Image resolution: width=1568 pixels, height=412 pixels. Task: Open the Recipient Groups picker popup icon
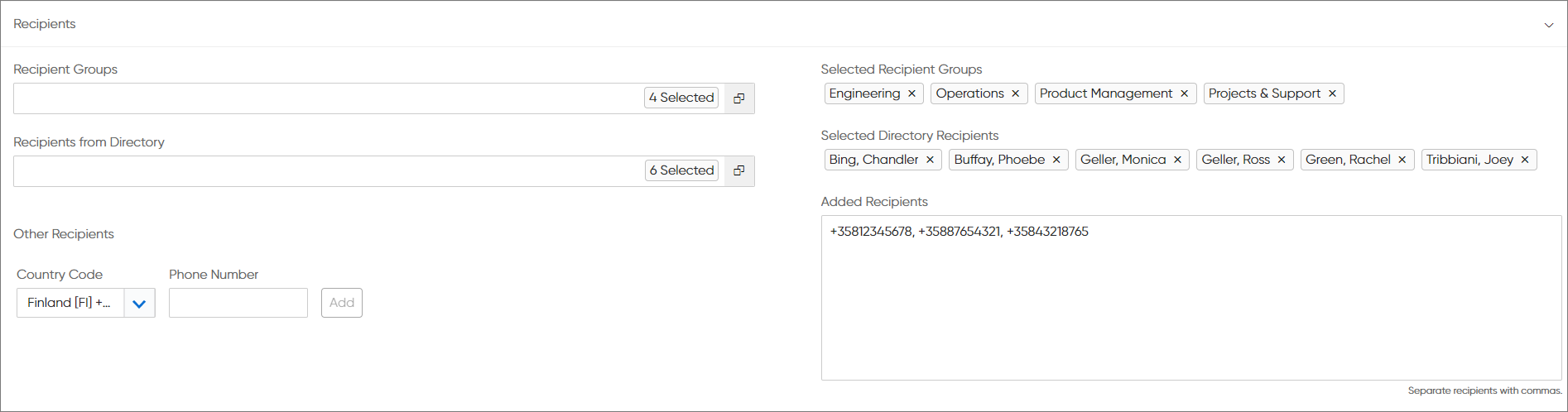coord(739,98)
